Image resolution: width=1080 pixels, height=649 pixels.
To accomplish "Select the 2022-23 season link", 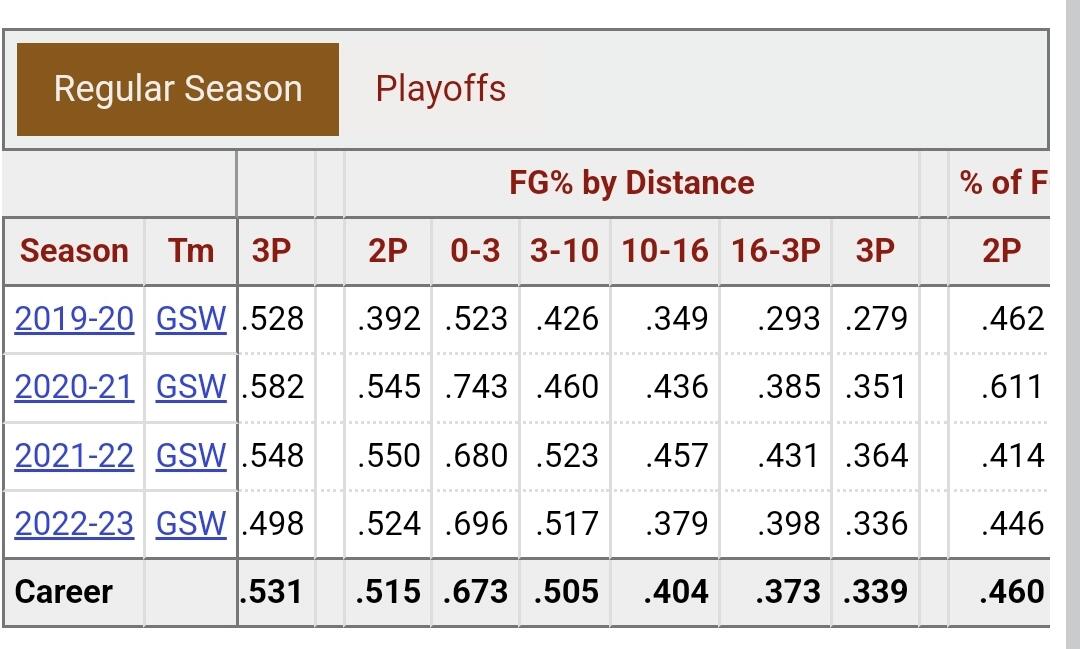I will (x=74, y=523).
